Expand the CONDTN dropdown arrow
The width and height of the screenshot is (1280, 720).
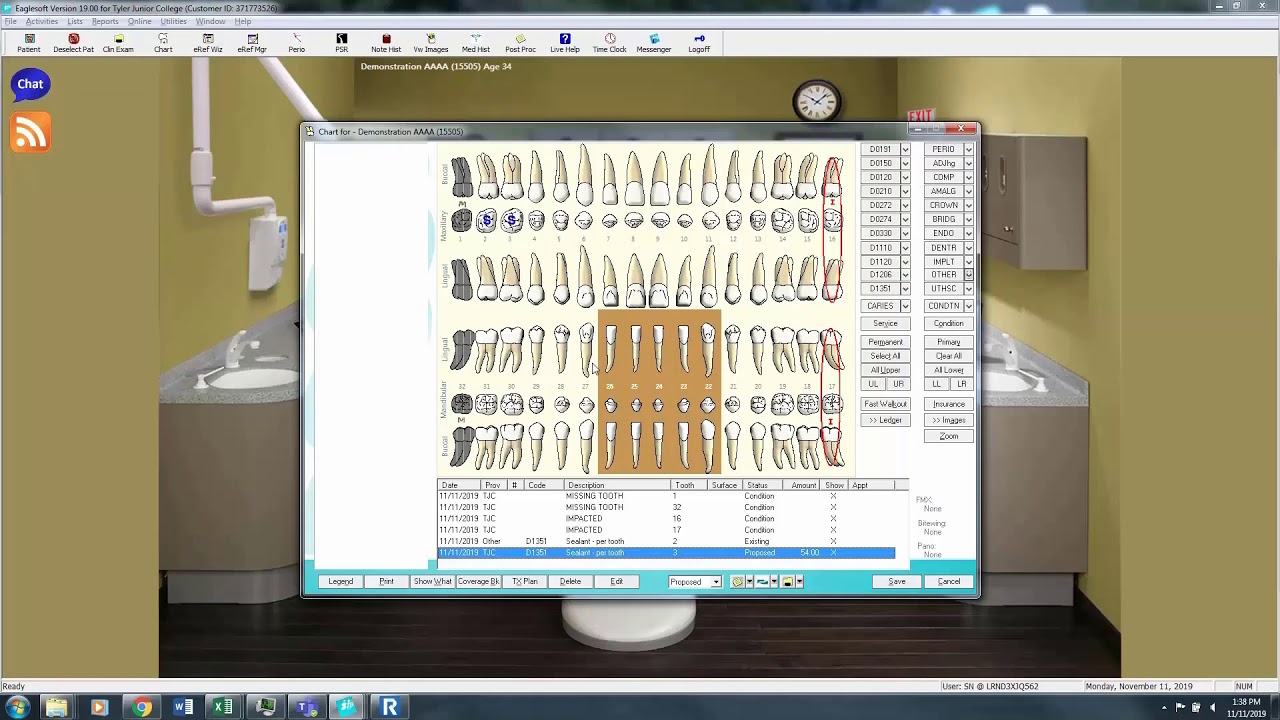pyautogui.click(x=968, y=306)
